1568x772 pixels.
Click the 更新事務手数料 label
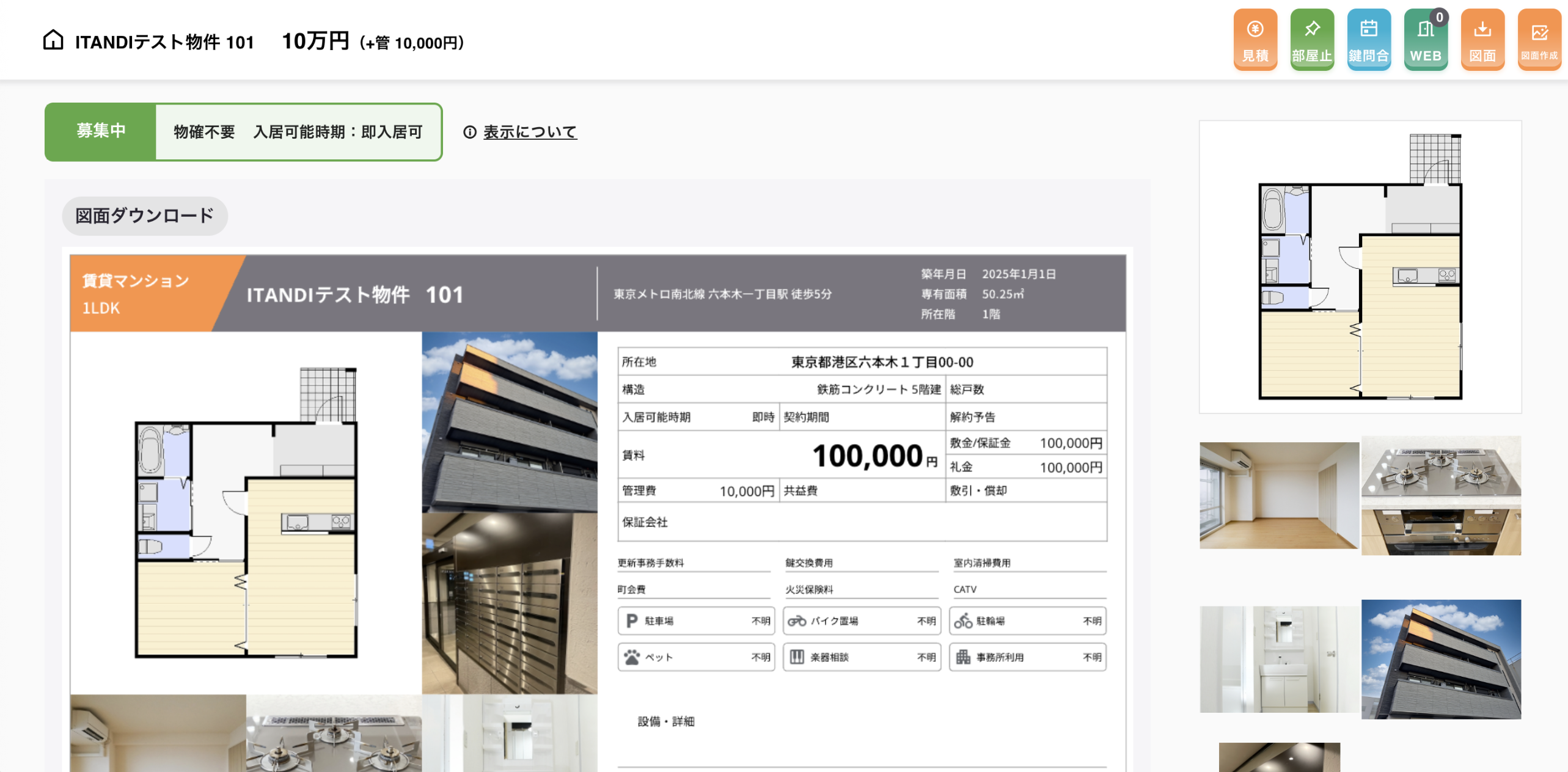tap(651, 563)
